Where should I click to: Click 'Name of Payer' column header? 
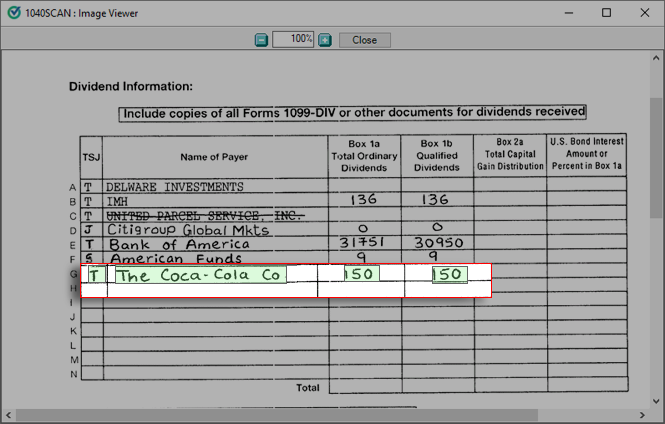(214, 157)
